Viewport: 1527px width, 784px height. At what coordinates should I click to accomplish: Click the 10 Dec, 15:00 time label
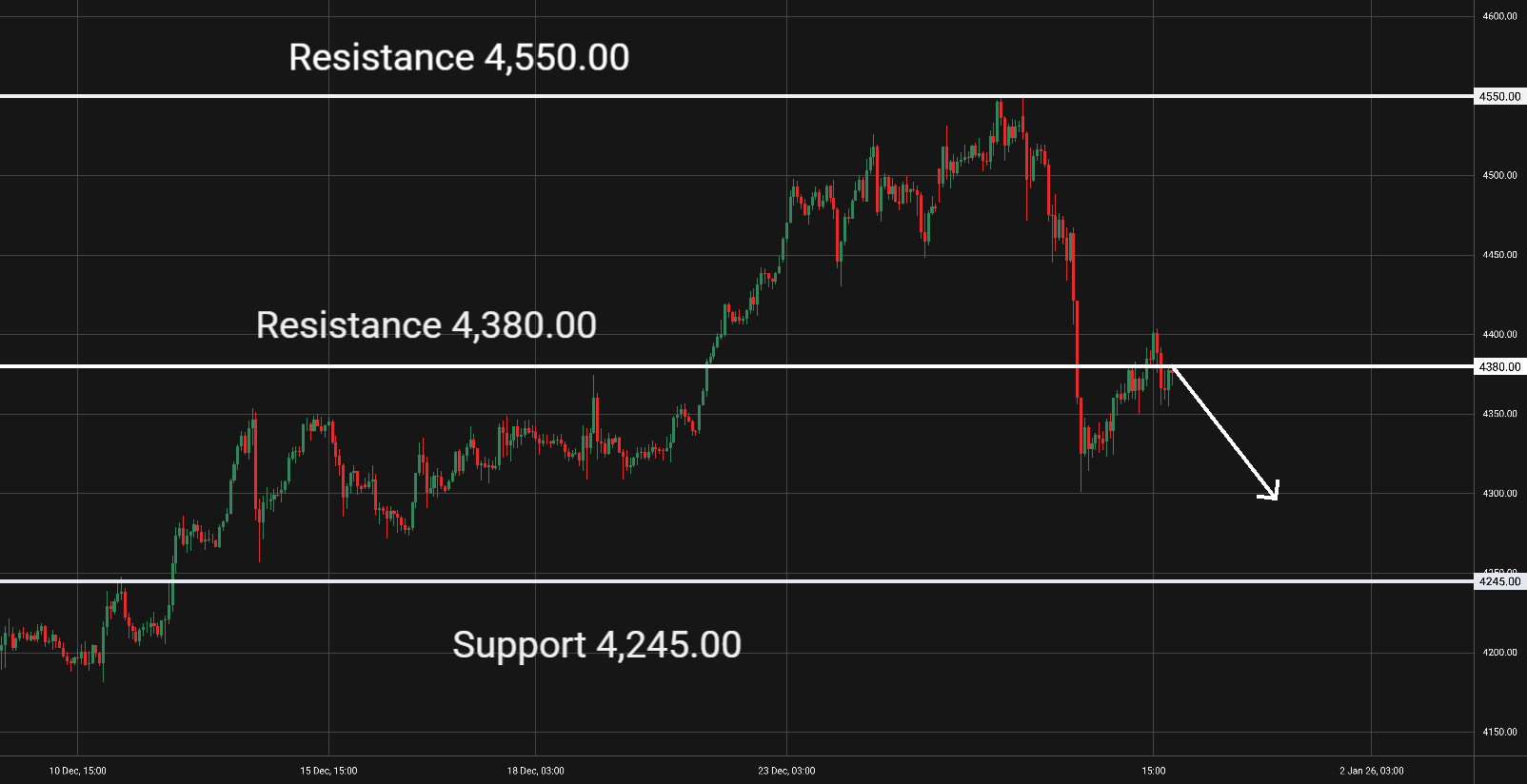coord(78,771)
